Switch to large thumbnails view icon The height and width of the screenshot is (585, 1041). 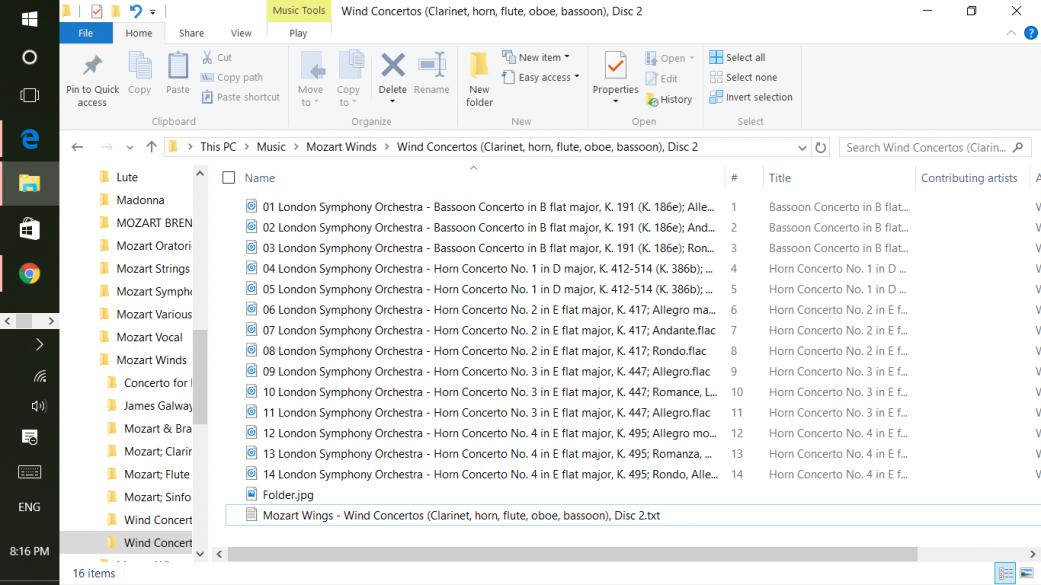[x=1026, y=573]
